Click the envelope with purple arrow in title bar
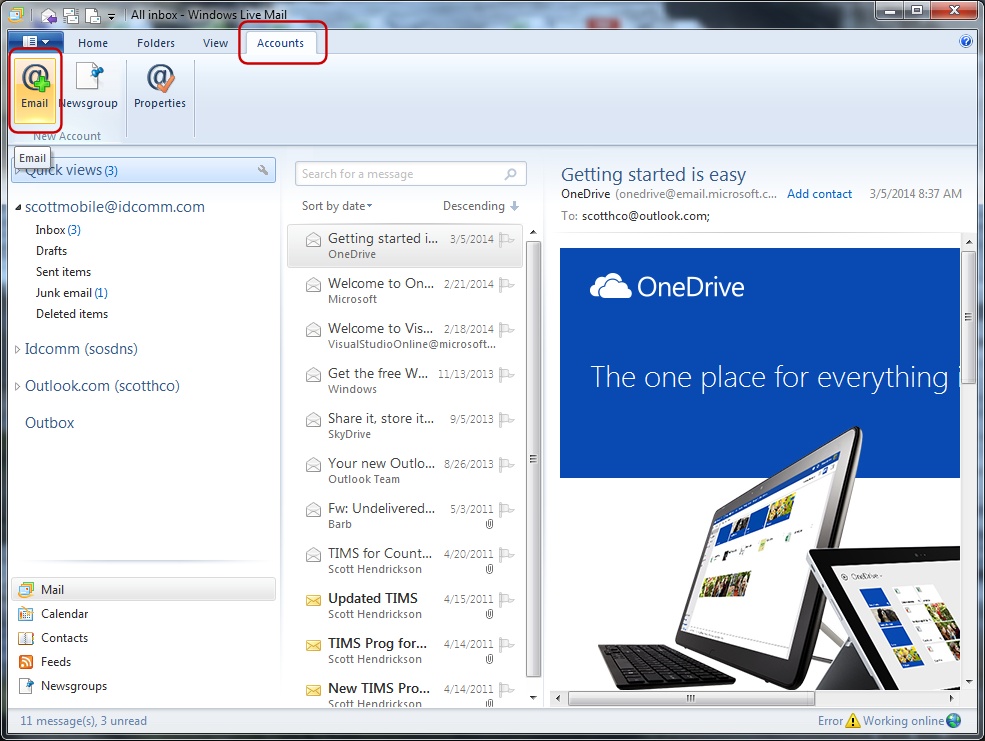Image resolution: width=985 pixels, height=741 pixels. click(49, 15)
